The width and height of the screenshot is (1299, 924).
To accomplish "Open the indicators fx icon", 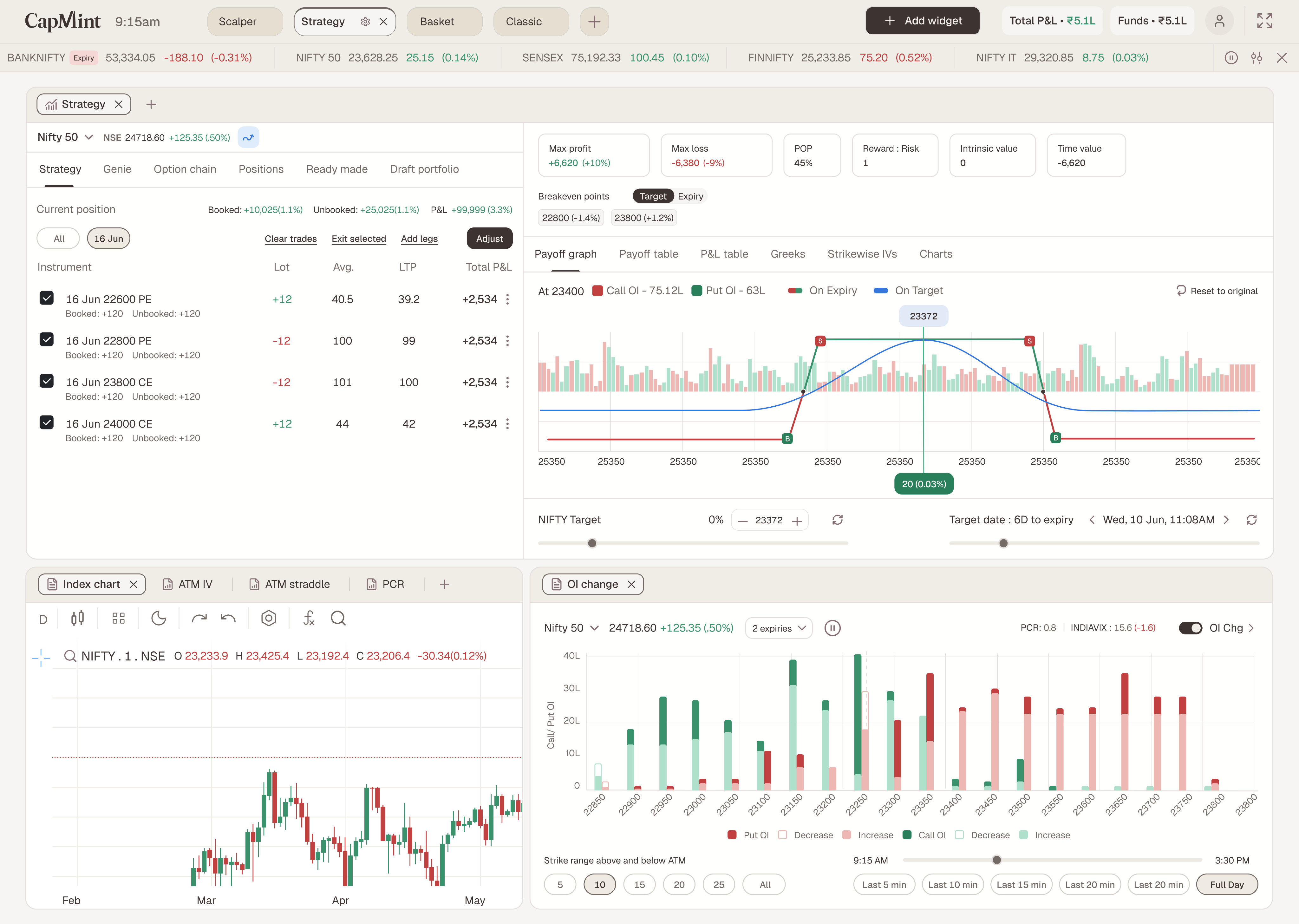I will 309,618.
